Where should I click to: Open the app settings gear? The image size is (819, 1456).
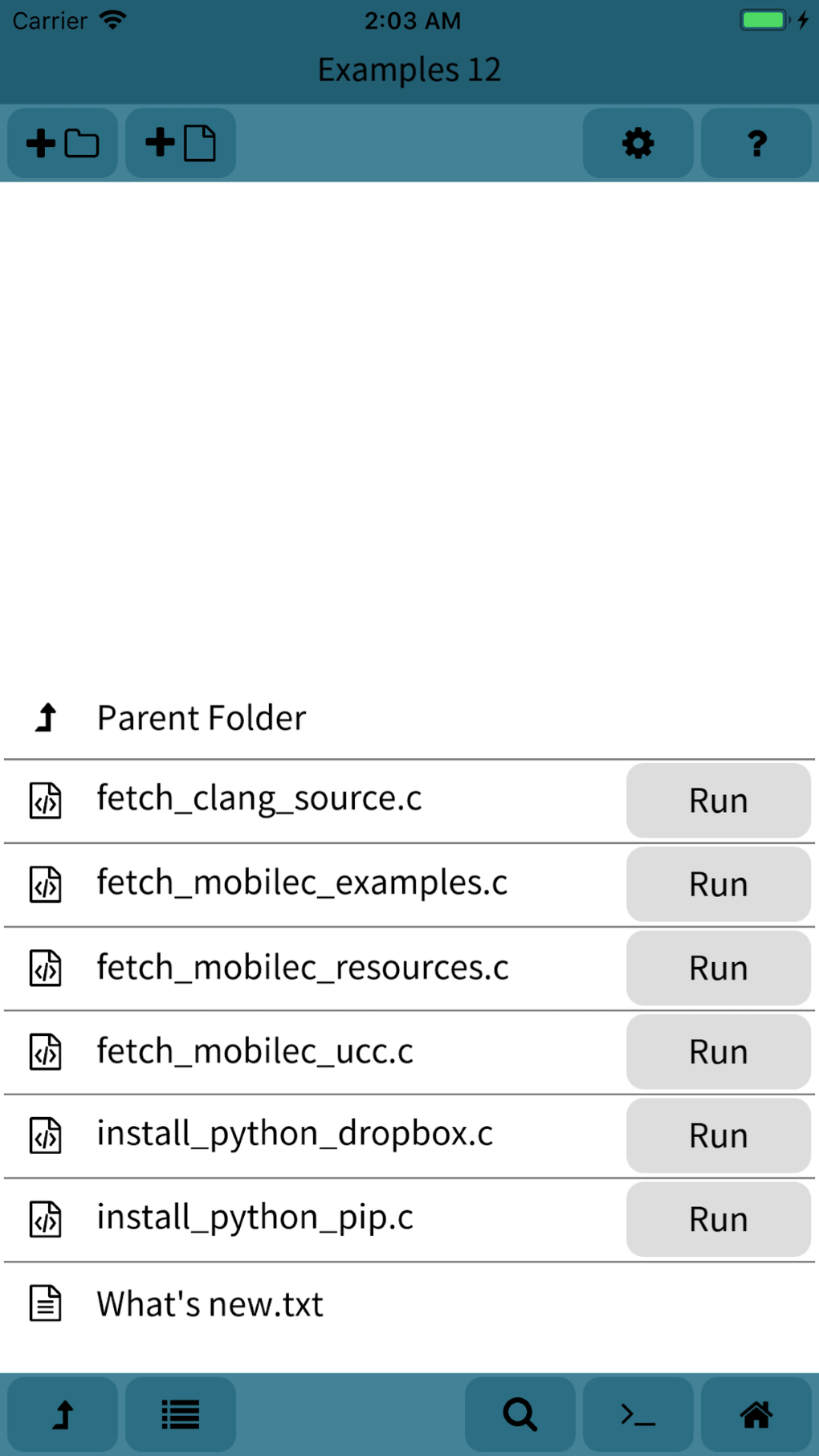(x=637, y=143)
